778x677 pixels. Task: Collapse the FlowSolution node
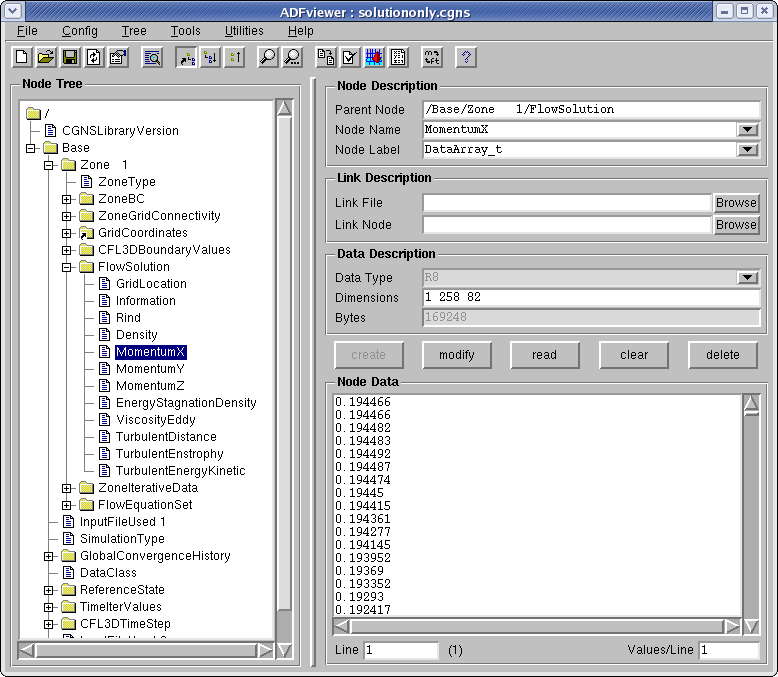(x=66, y=267)
